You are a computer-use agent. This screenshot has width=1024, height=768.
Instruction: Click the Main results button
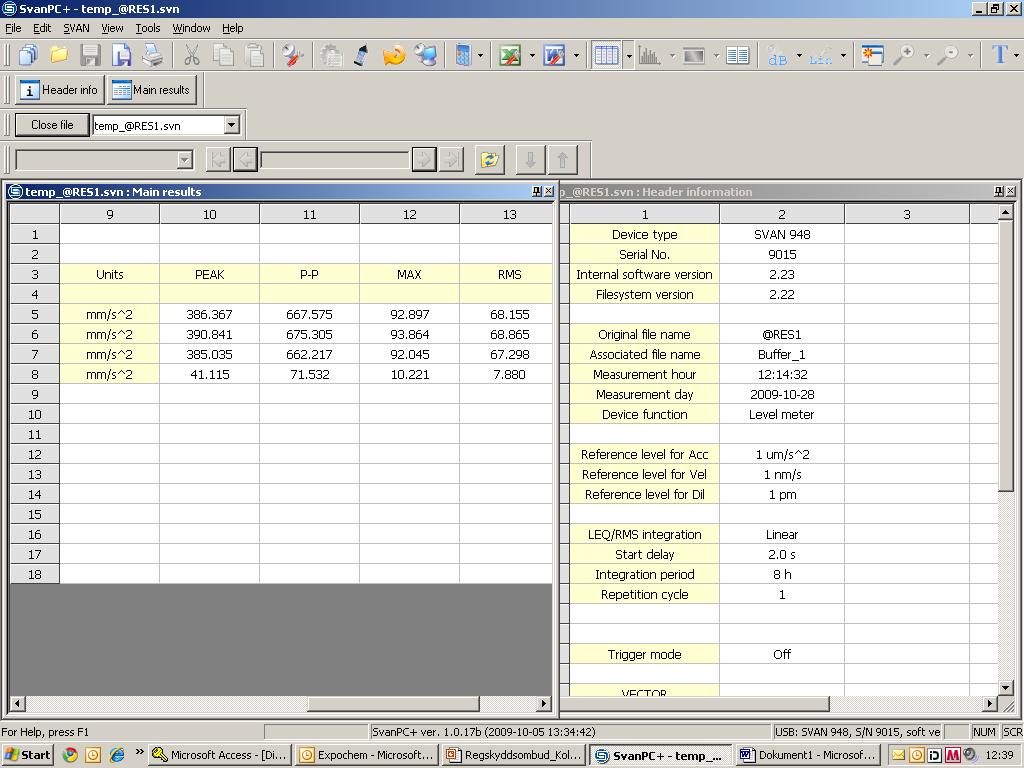152,90
